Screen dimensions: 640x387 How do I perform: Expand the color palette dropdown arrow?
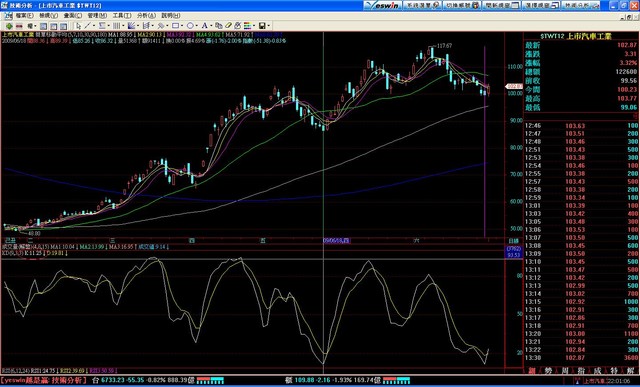click(x=254, y=26)
